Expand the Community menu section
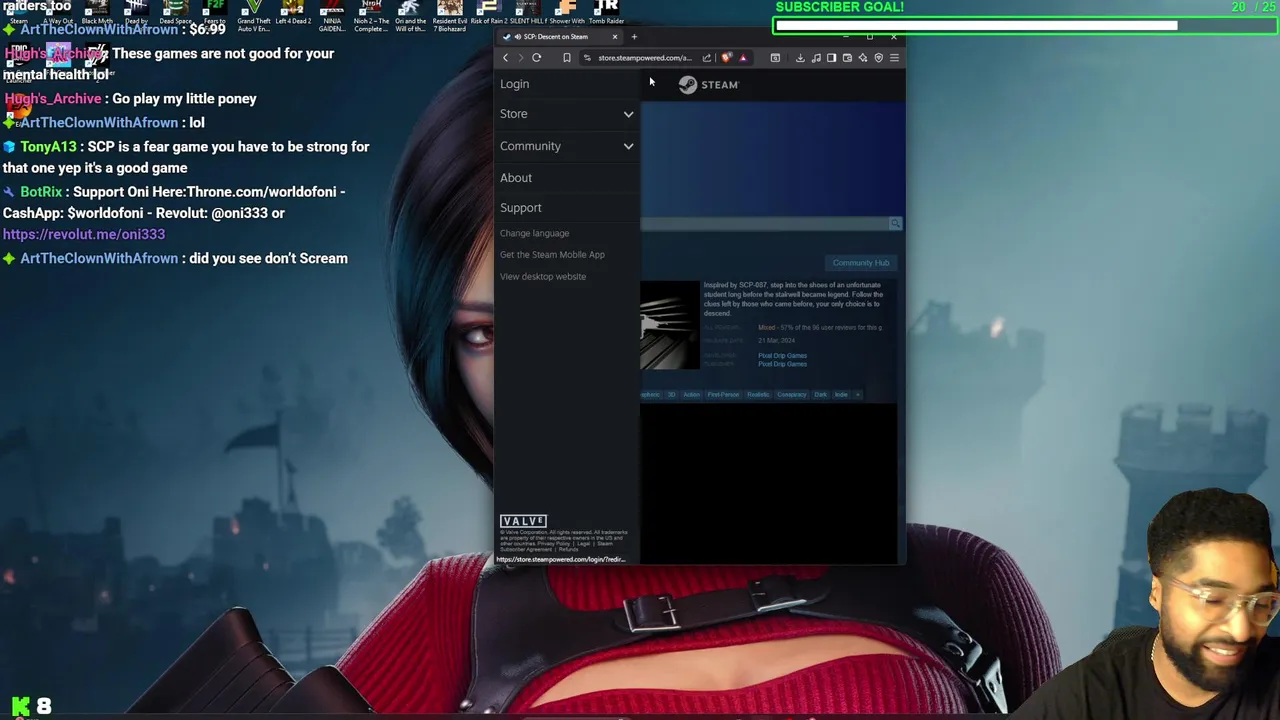This screenshot has height=720, width=1280. pyautogui.click(x=567, y=146)
